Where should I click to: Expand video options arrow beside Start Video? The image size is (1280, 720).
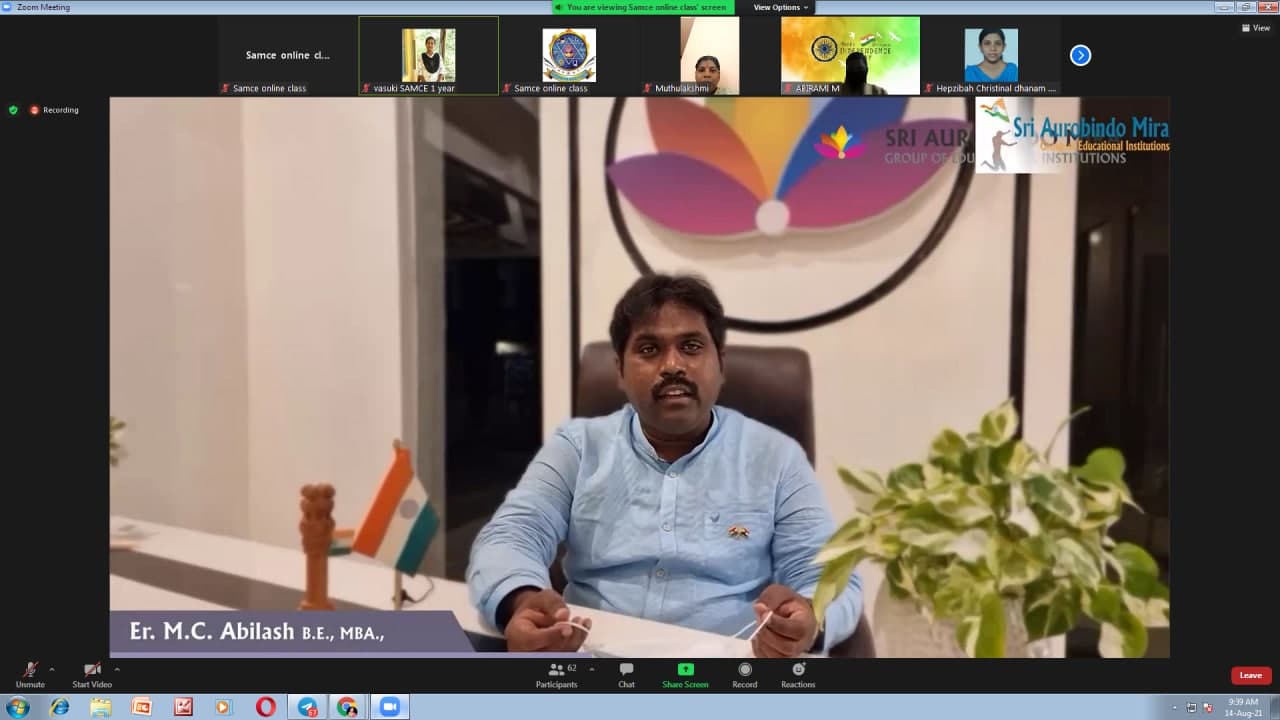[x=117, y=669]
